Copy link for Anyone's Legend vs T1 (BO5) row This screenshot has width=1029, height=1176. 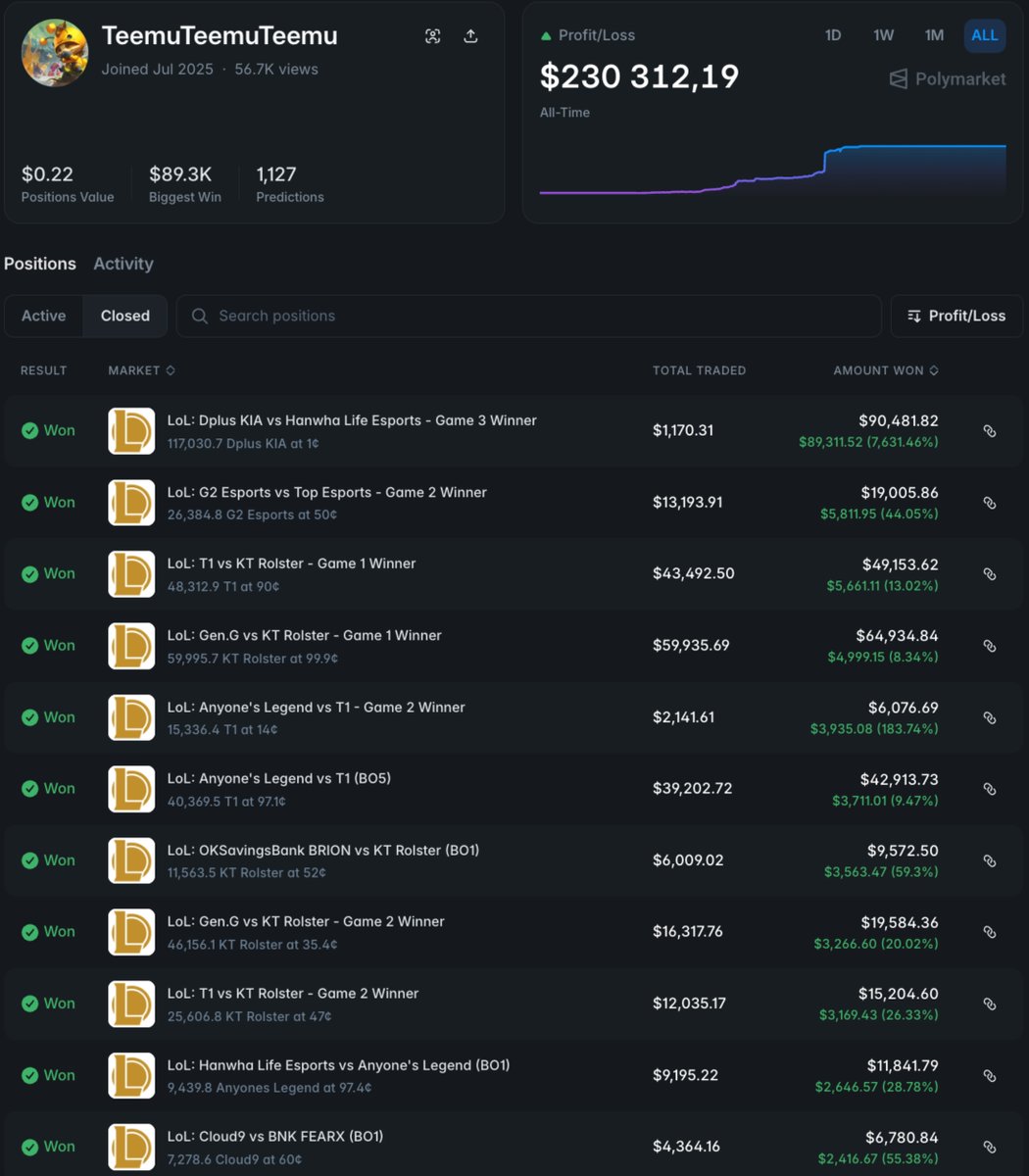pos(990,789)
